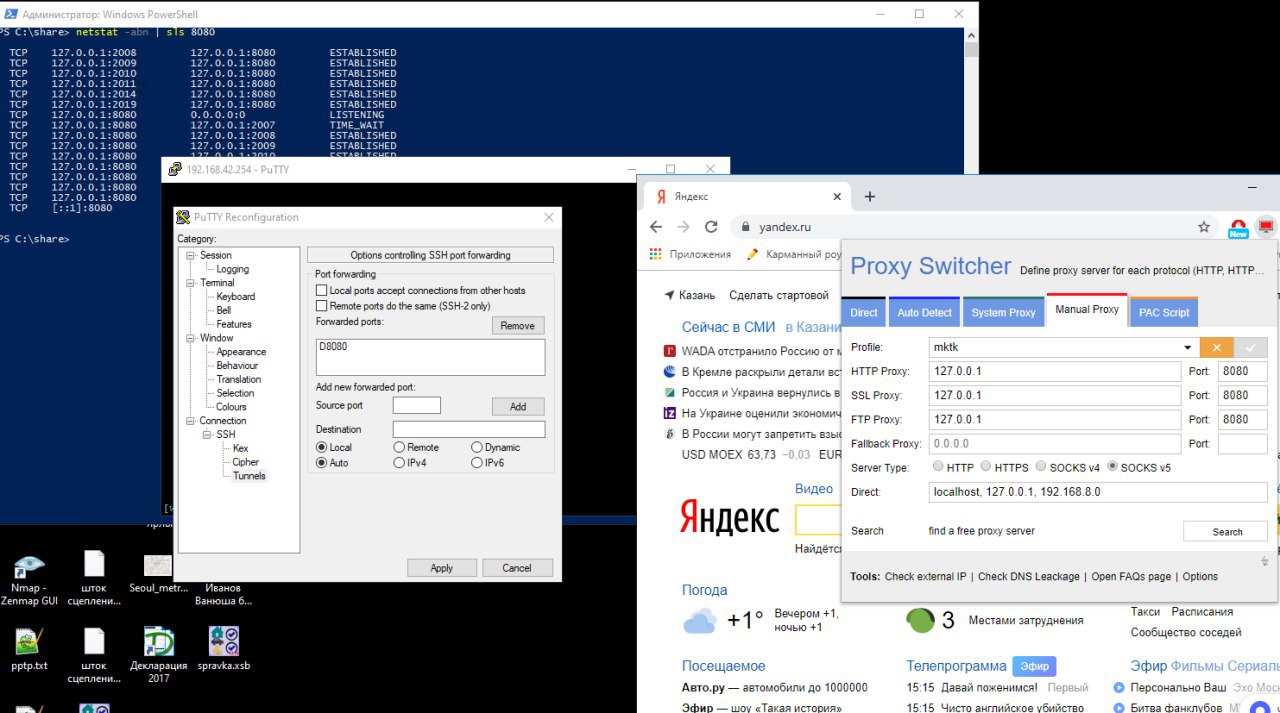
Task: Click the Казань location arrow icon
Action: (669, 295)
